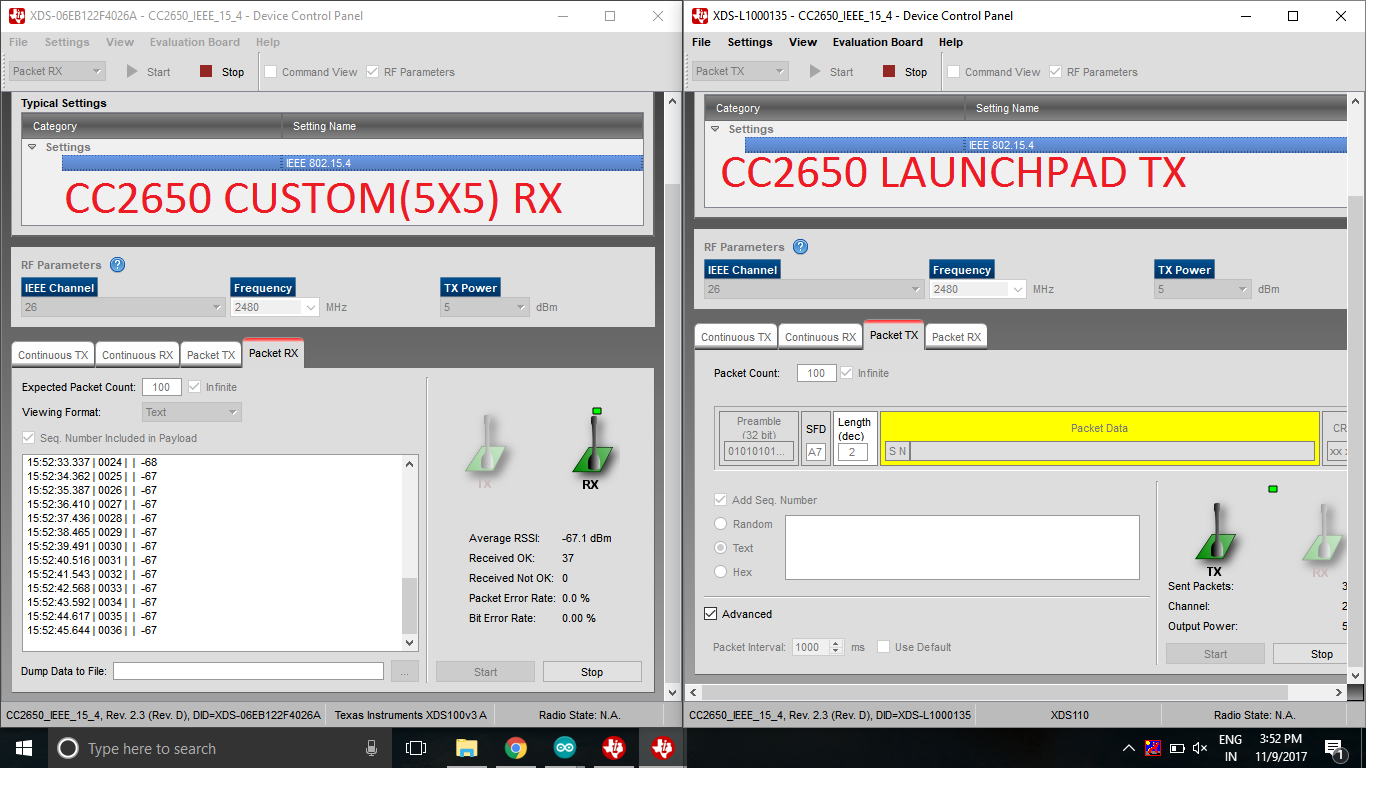This screenshot has width=1376, height=792.
Task: Click the Packet Count input field
Action: pyautogui.click(x=816, y=373)
